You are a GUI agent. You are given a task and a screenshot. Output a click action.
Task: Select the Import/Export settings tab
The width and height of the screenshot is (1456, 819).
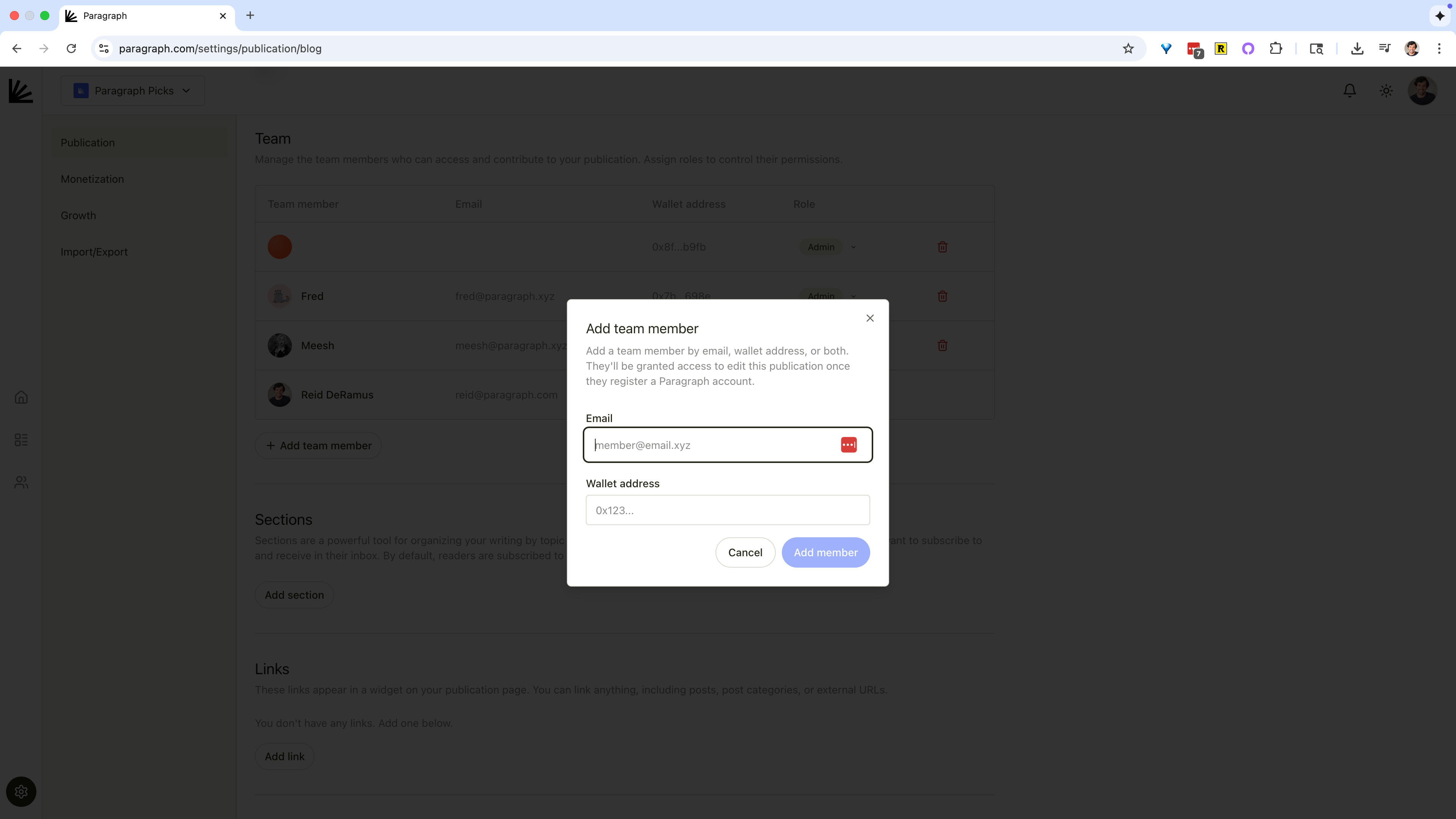click(94, 252)
